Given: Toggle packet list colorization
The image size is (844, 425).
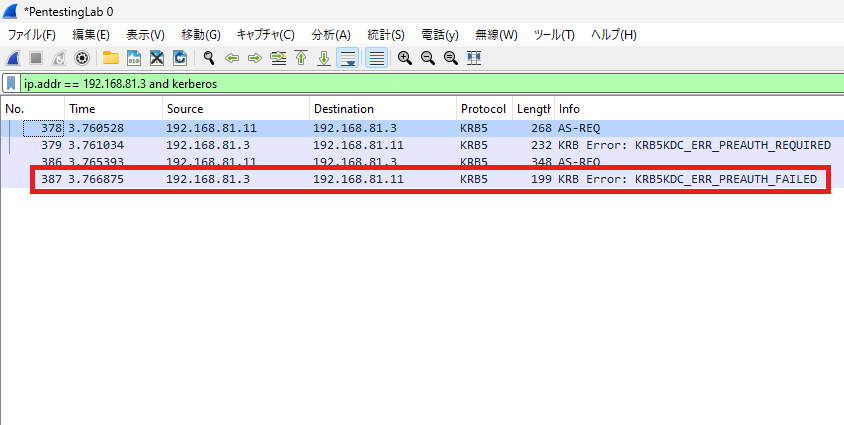Looking at the screenshot, I should tap(377, 58).
